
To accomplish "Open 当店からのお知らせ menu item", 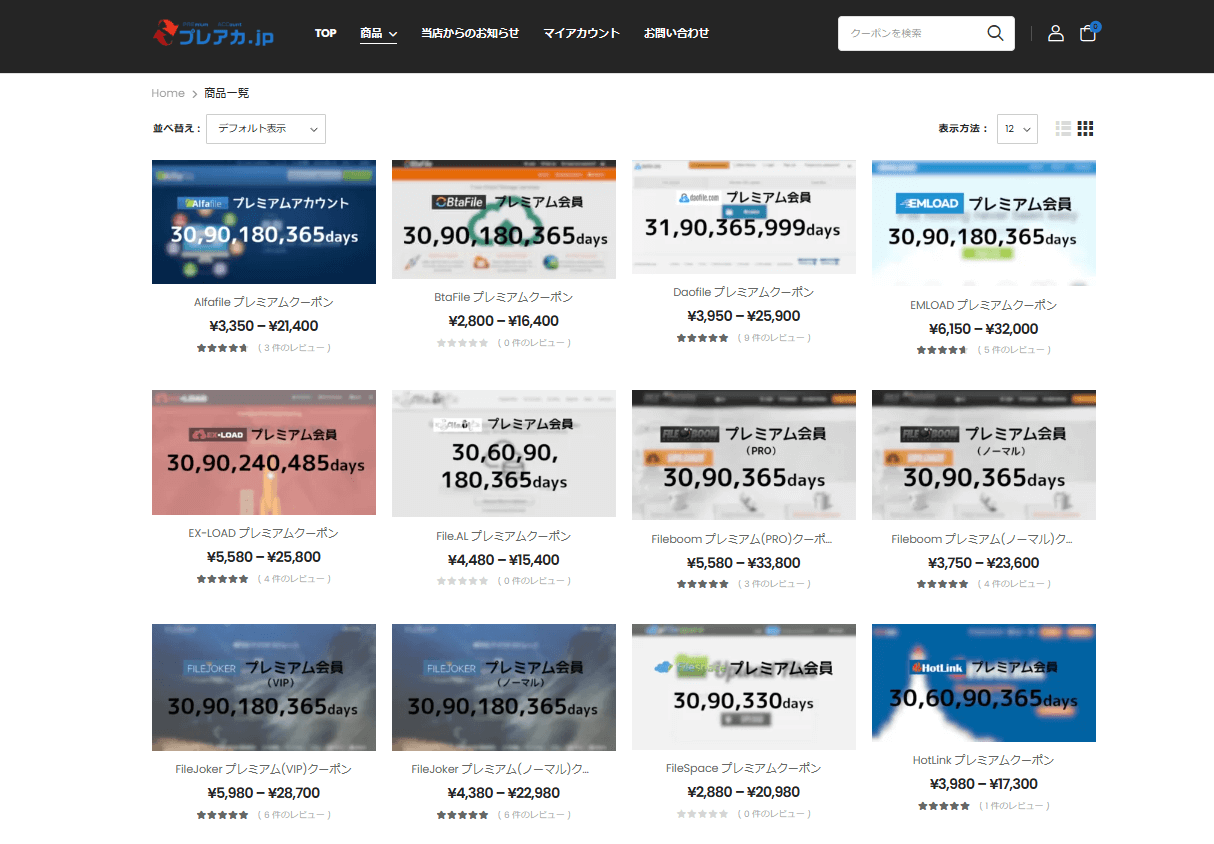I will point(470,33).
